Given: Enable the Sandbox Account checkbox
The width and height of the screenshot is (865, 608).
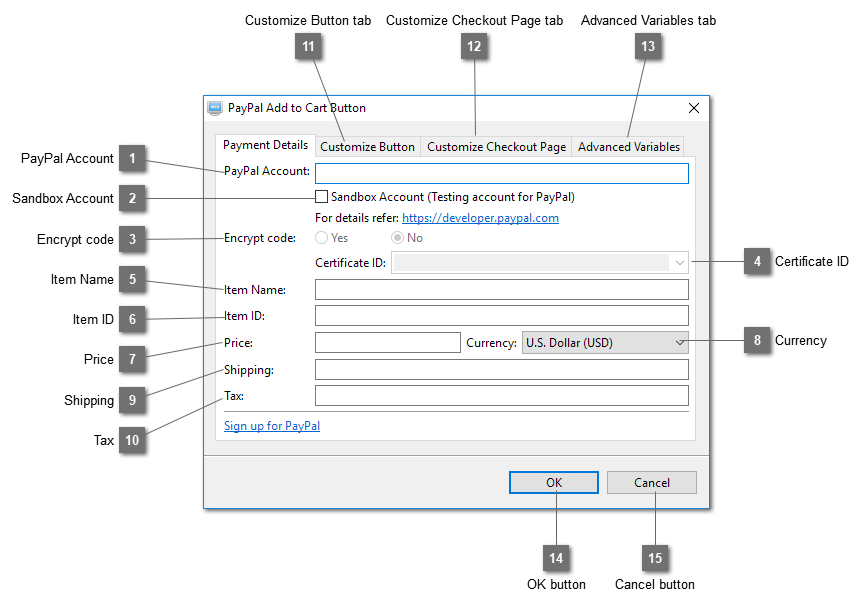Looking at the screenshot, I should click(x=322, y=197).
